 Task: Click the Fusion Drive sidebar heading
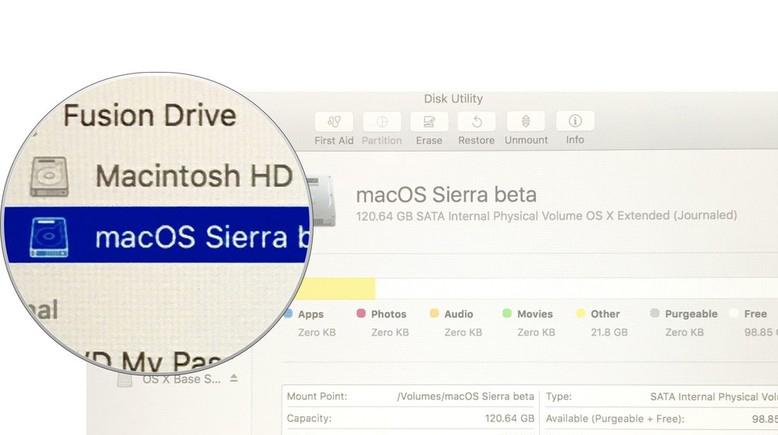tap(149, 116)
